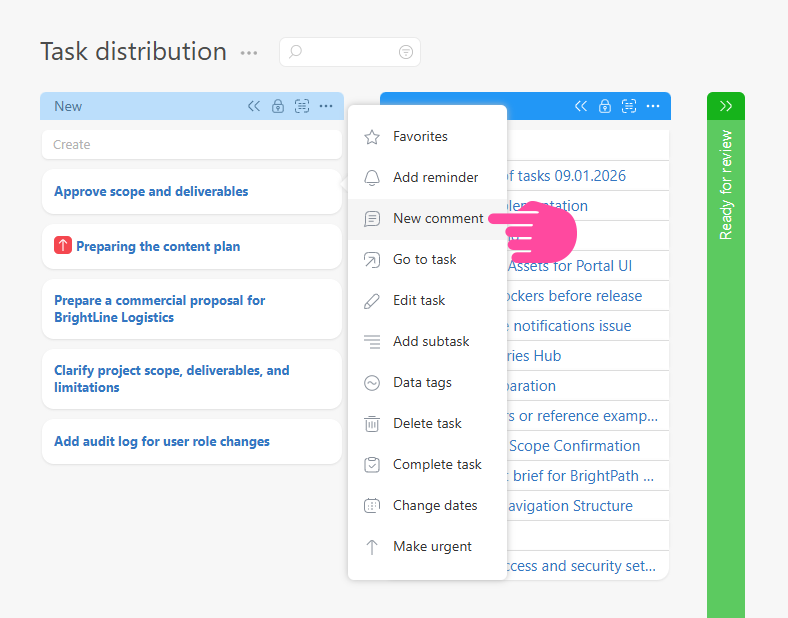Click the scan icon in New column header
This screenshot has width=788, height=618.
[302, 106]
